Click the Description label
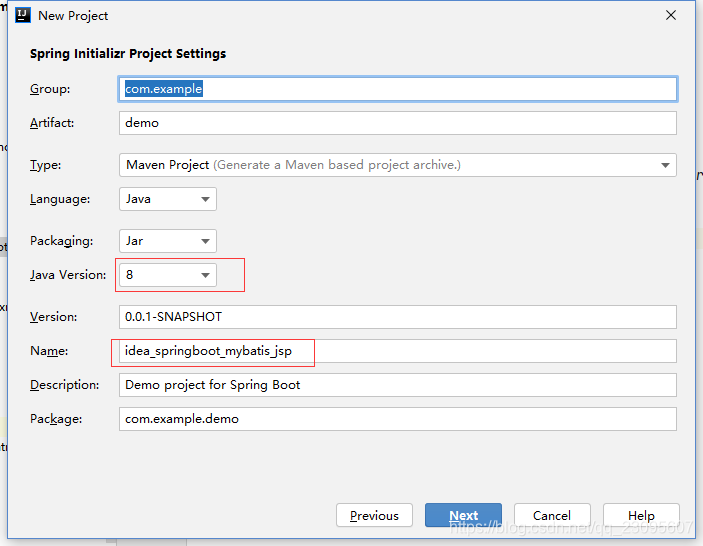Screen dimensions: 703x546 65,385
